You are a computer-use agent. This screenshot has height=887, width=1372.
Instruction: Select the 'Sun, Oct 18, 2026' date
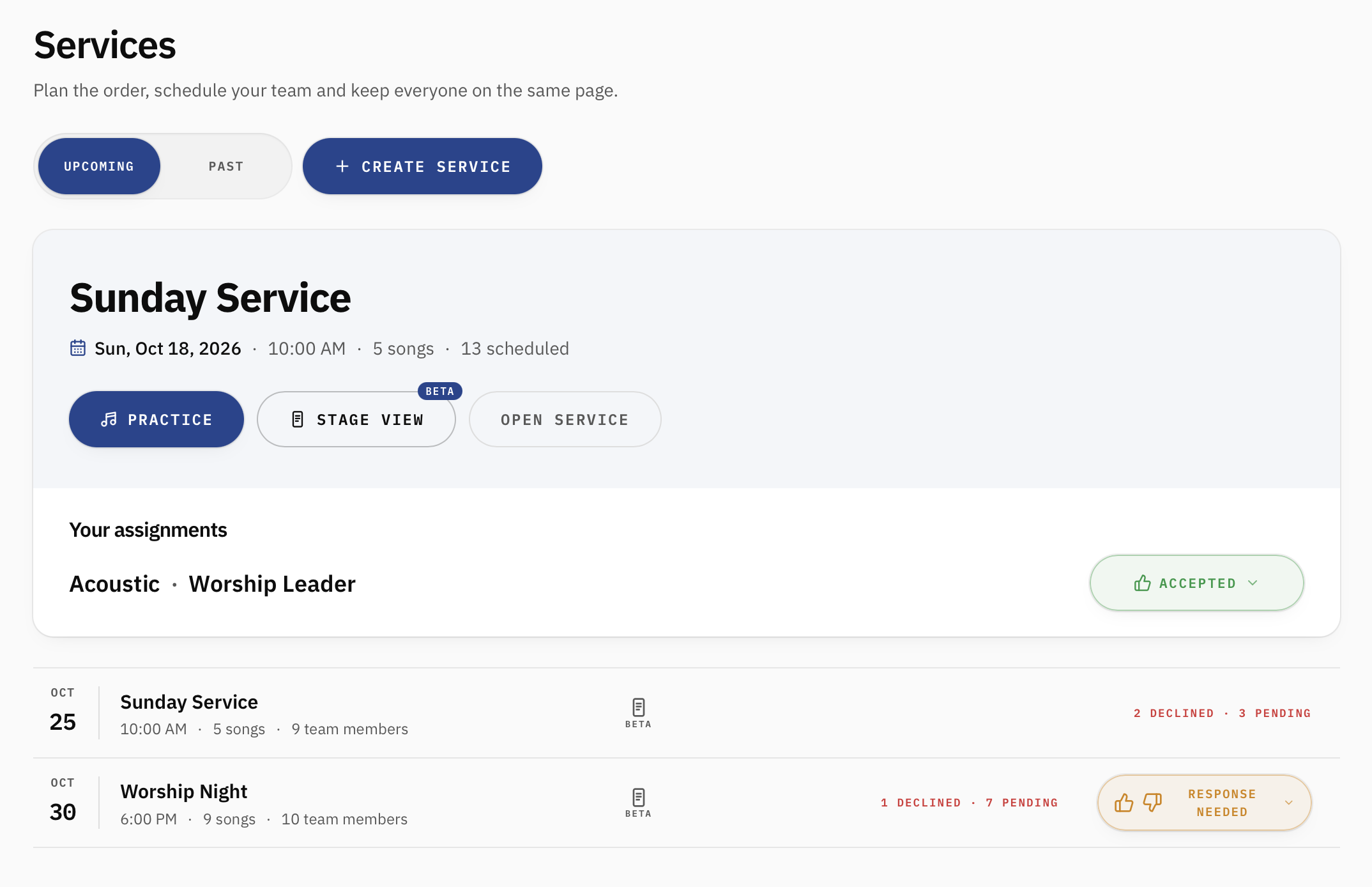[168, 348]
